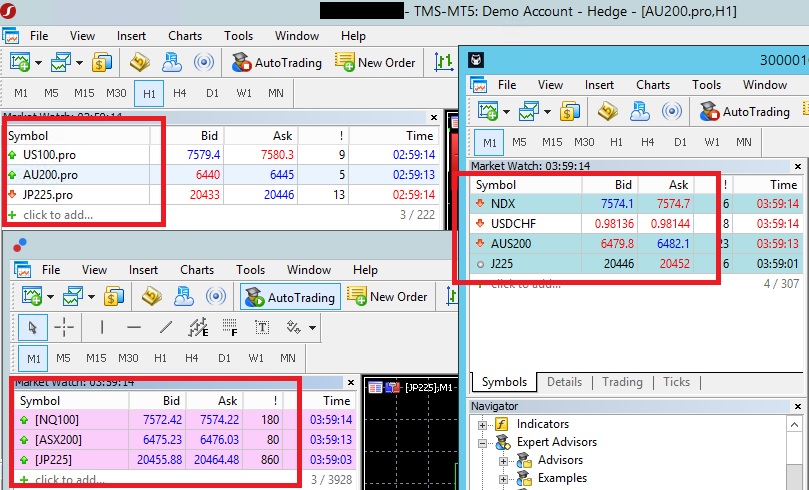Open Charts menu in TMS-MT5 window
Viewport: 809px width, 490px height.
(x=185, y=36)
